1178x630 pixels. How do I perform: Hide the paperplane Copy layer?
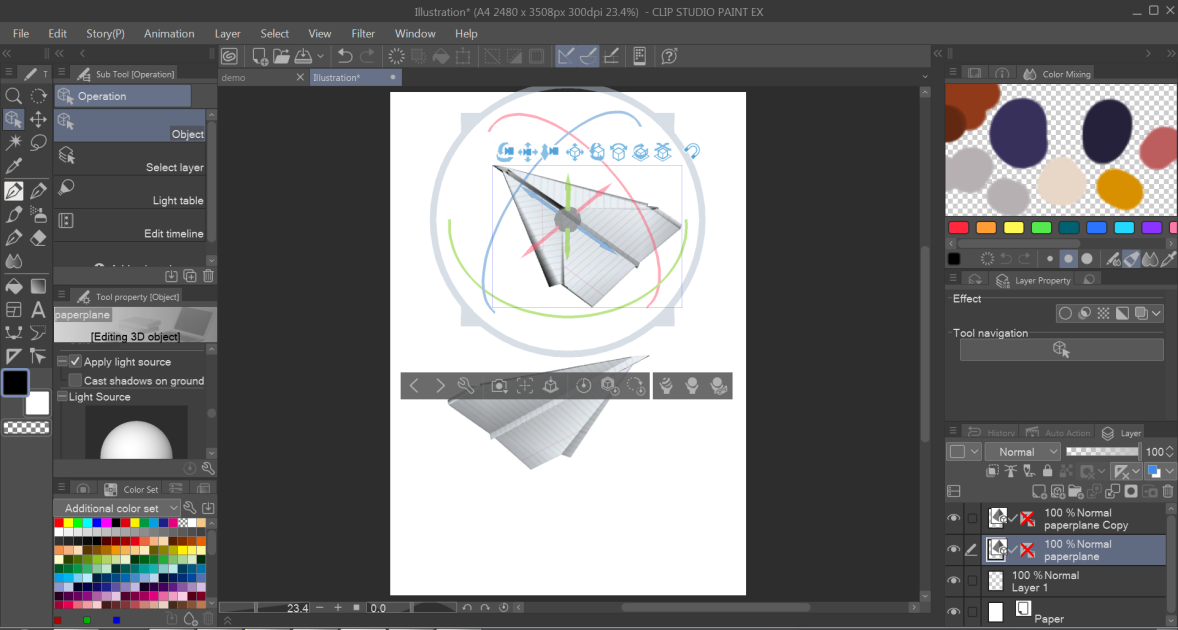click(x=953, y=518)
